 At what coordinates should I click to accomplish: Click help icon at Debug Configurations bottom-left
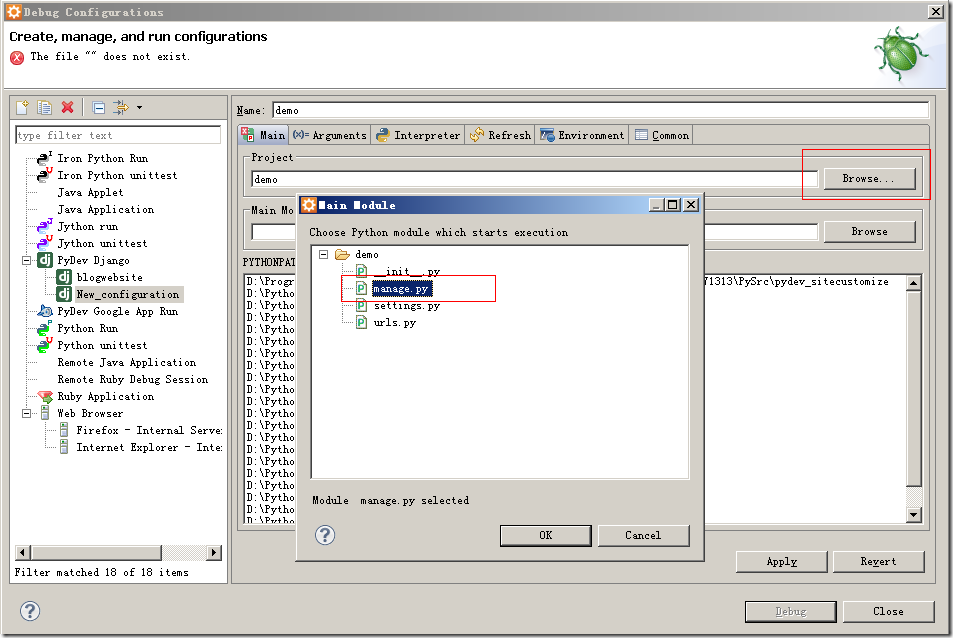30,611
